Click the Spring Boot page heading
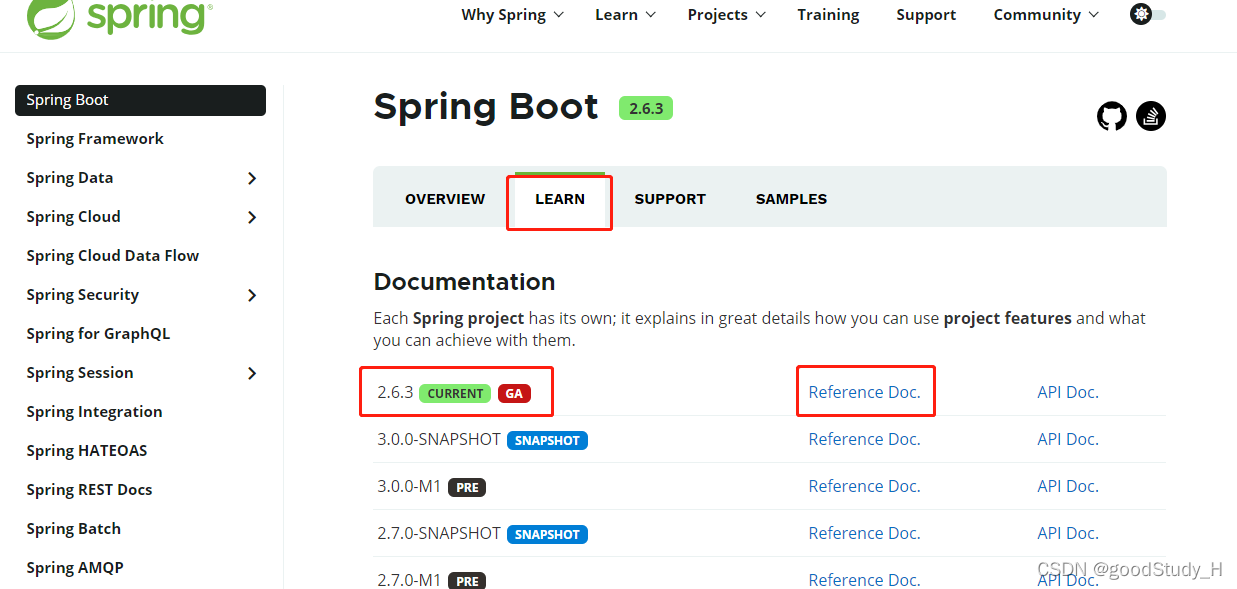 click(x=486, y=107)
